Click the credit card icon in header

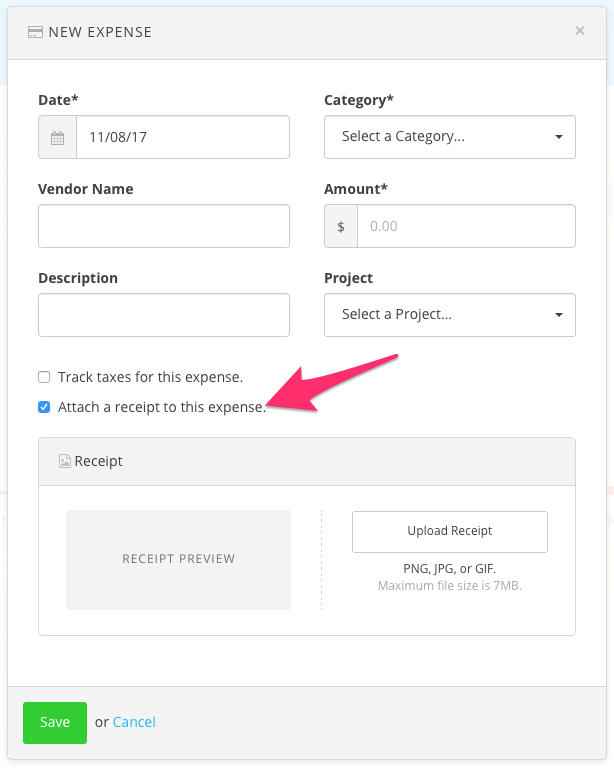point(35,32)
